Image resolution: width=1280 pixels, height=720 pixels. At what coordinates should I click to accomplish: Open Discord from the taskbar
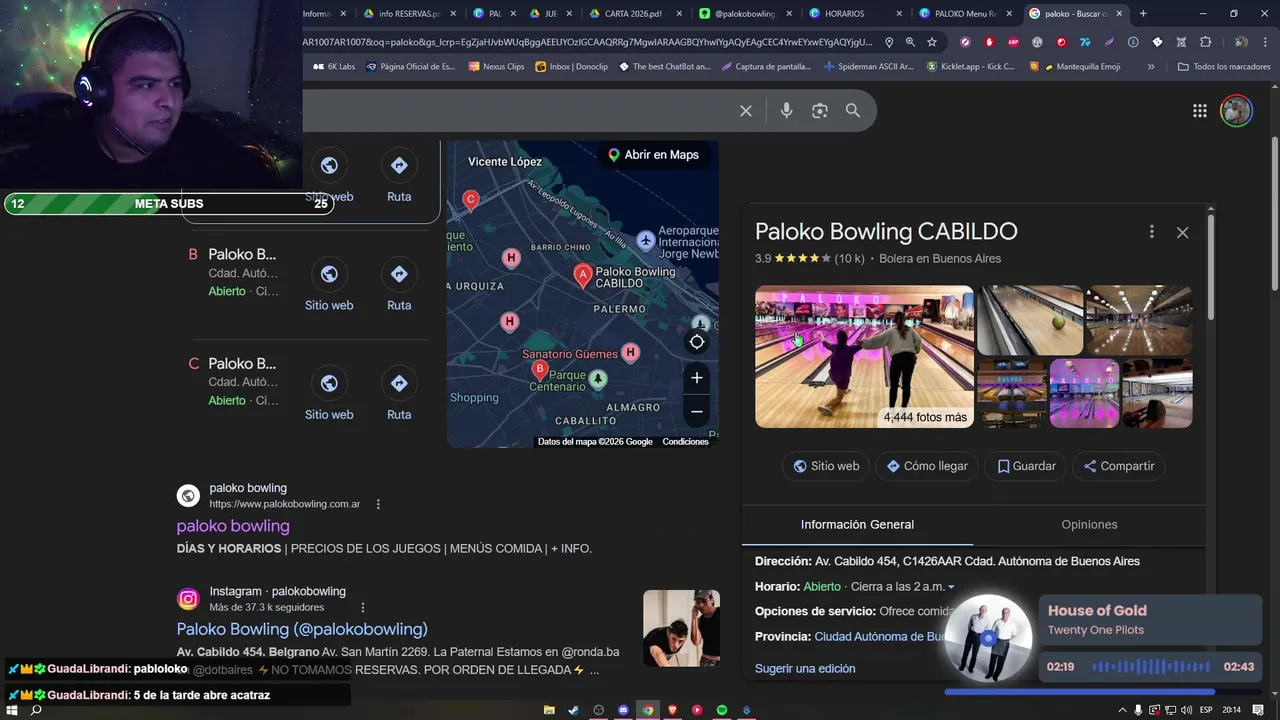623,710
